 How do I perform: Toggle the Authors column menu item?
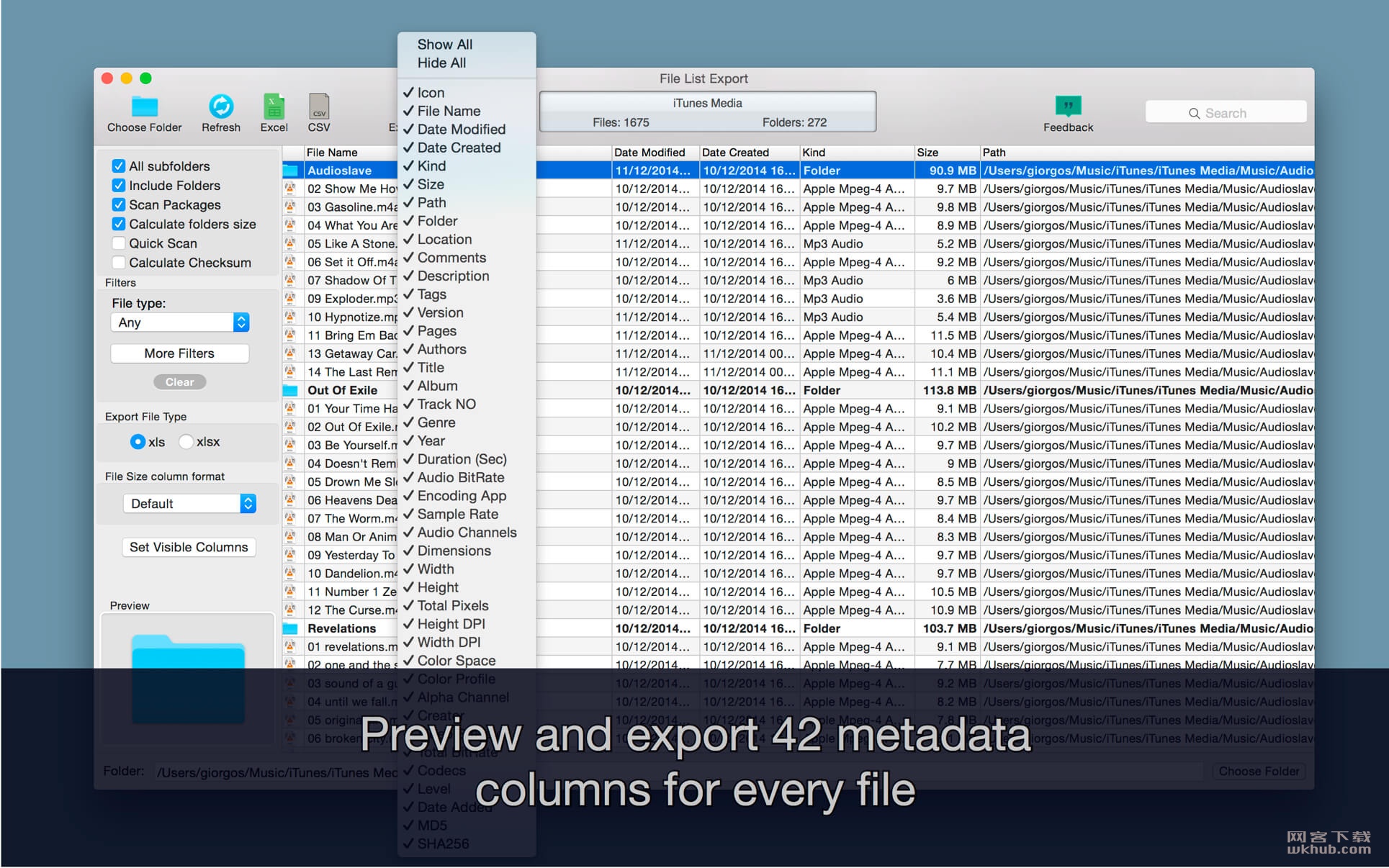(x=467, y=349)
